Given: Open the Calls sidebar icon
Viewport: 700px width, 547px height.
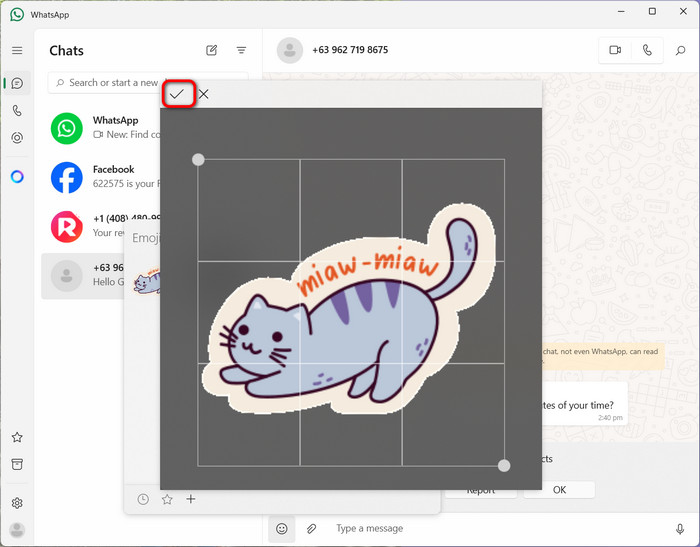Looking at the screenshot, I should pyautogui.click(x=17, y=110).
